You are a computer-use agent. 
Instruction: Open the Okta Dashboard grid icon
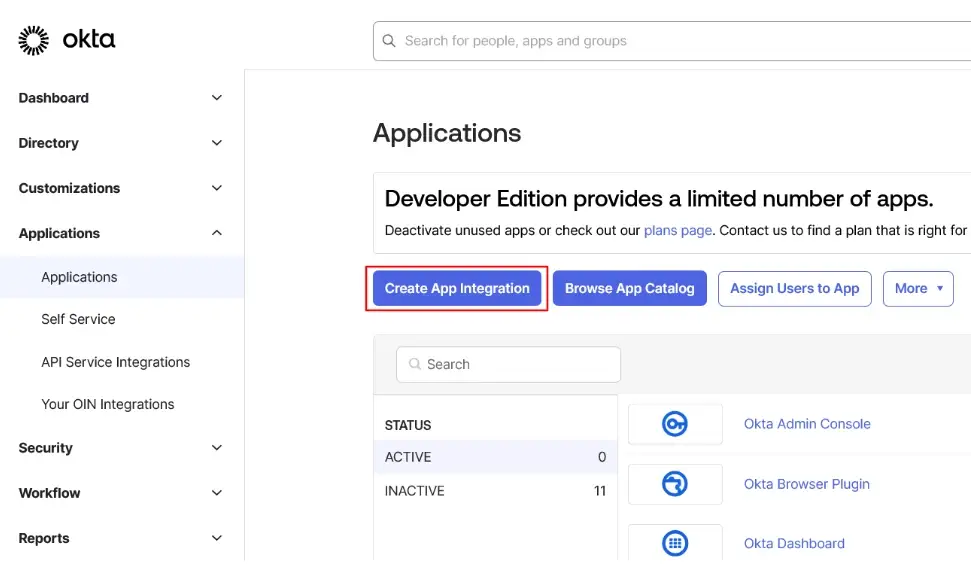[x=675, y=543]
